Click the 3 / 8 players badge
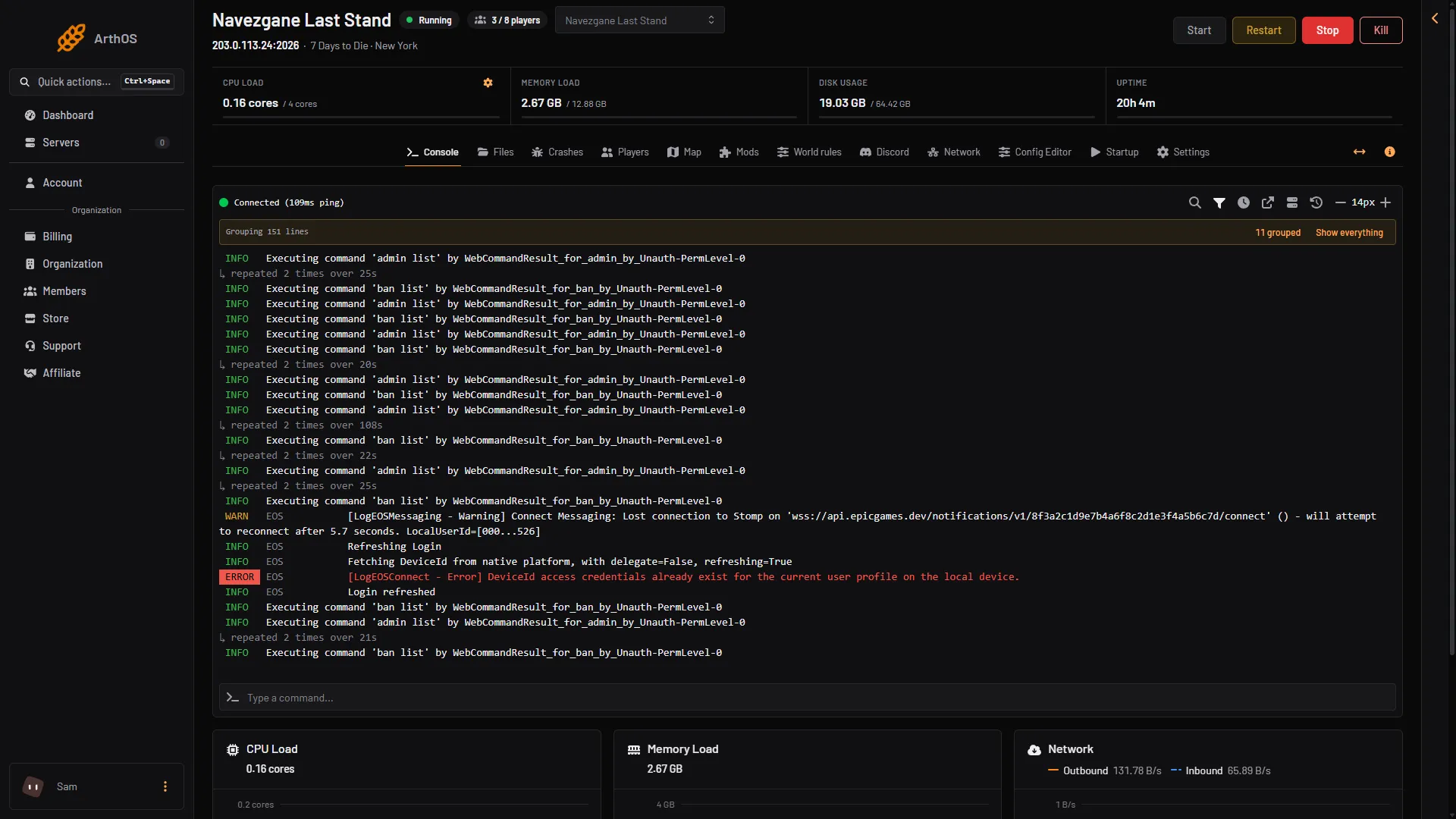This screenshot has height=819, width=1456. point(507,20)
